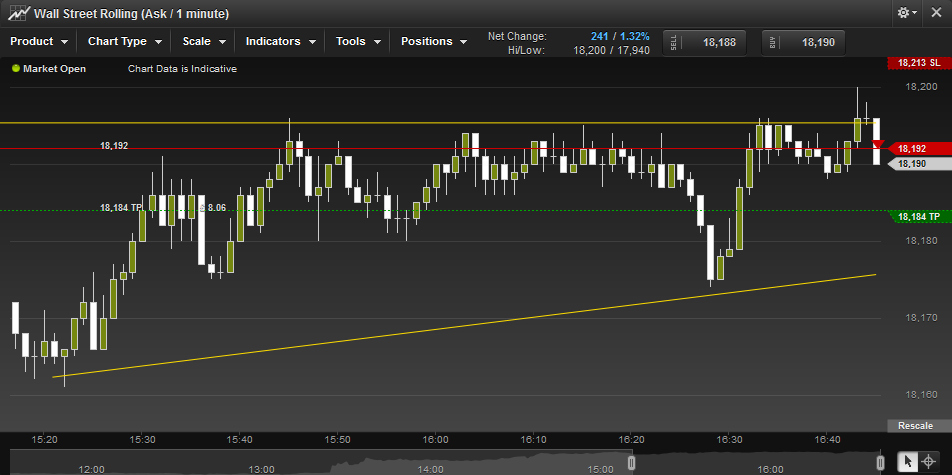Expand the Chart Type dropdown
Screen dimensions: 952x475
[x=125, y=42]
